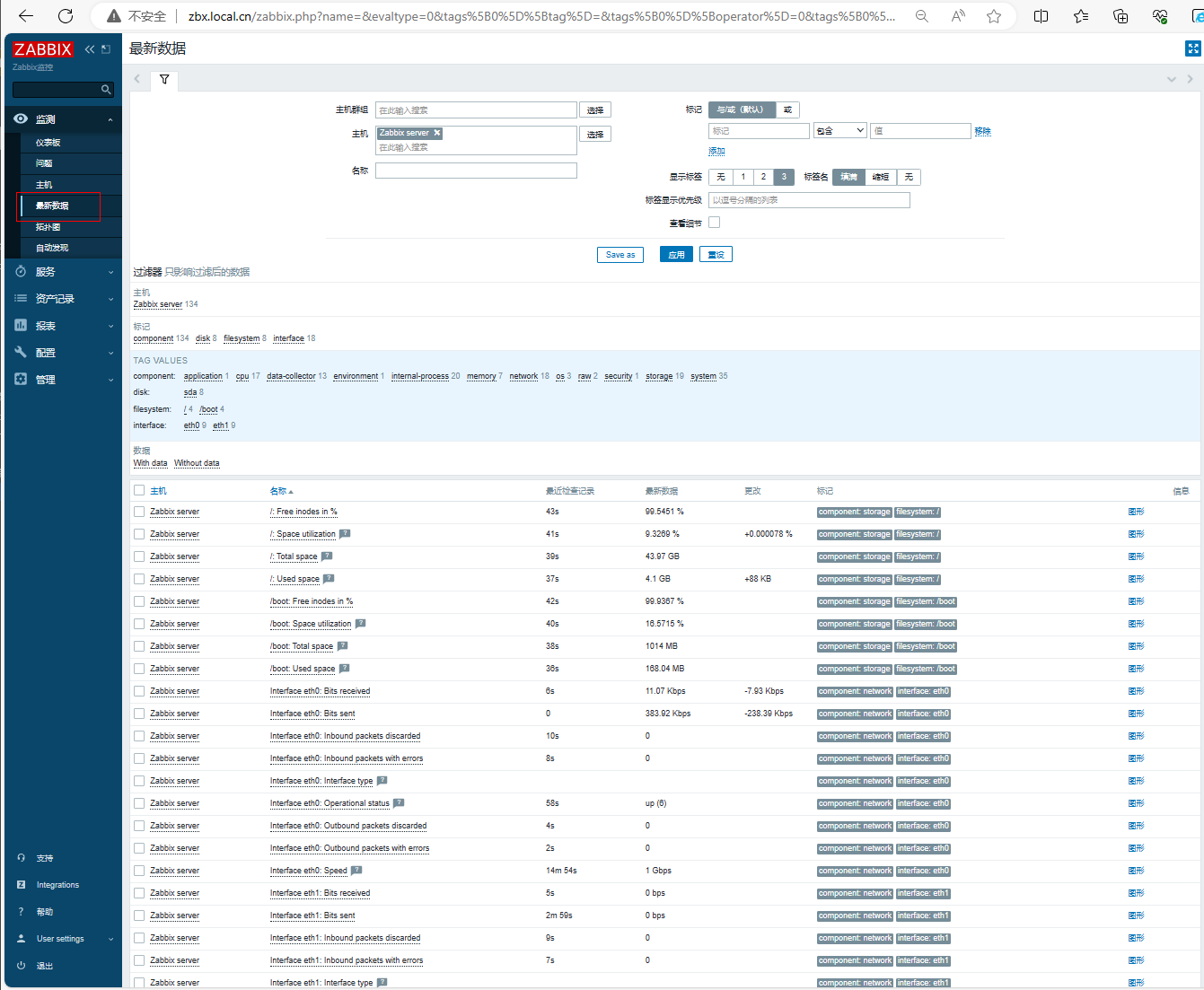Click the kiosk mode fullscreen icon

1192,48
